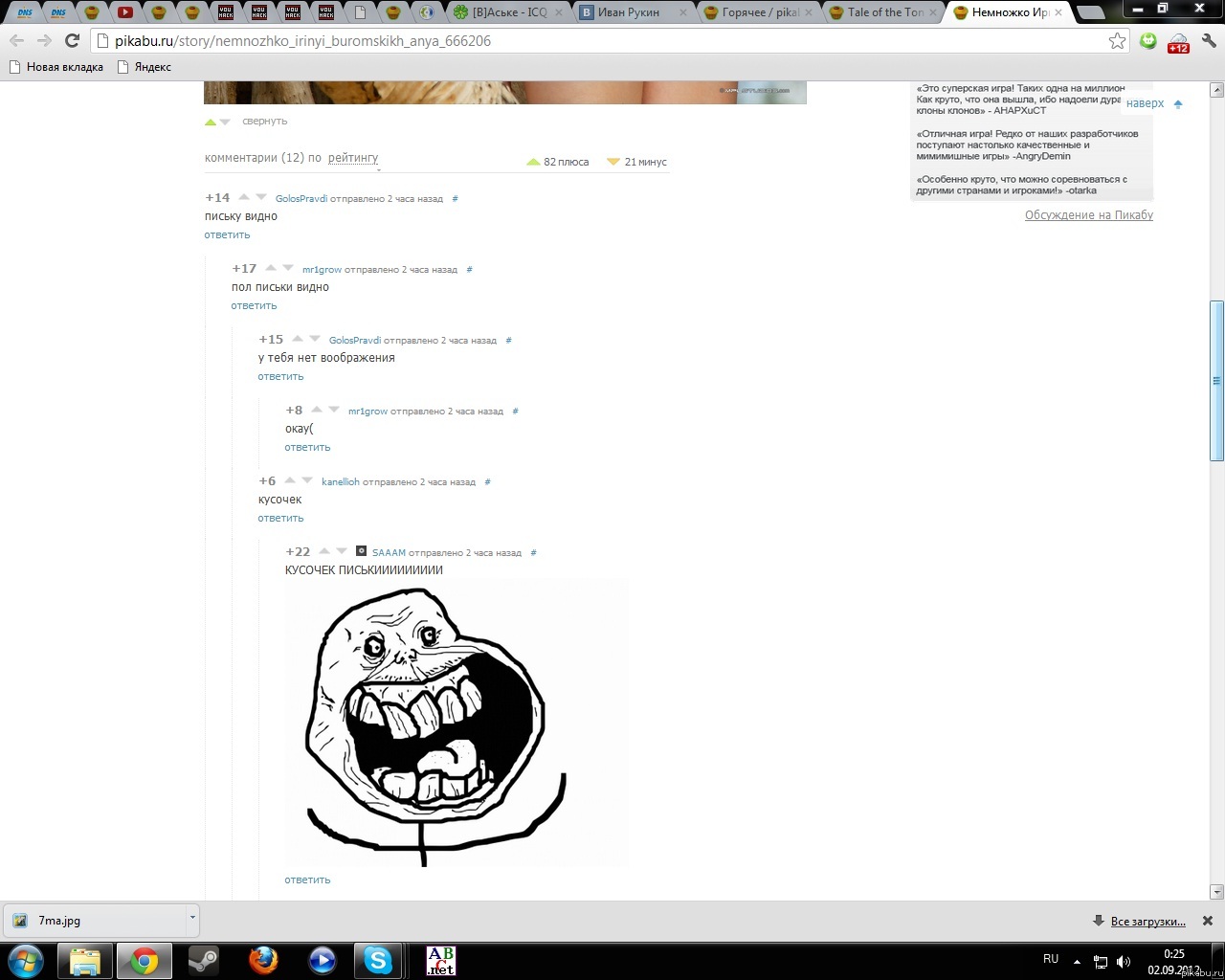This screenshot has width=1225, height=980.
Task: Upvote mr1grow's +17 comment
Action: [x=271, y=268]
